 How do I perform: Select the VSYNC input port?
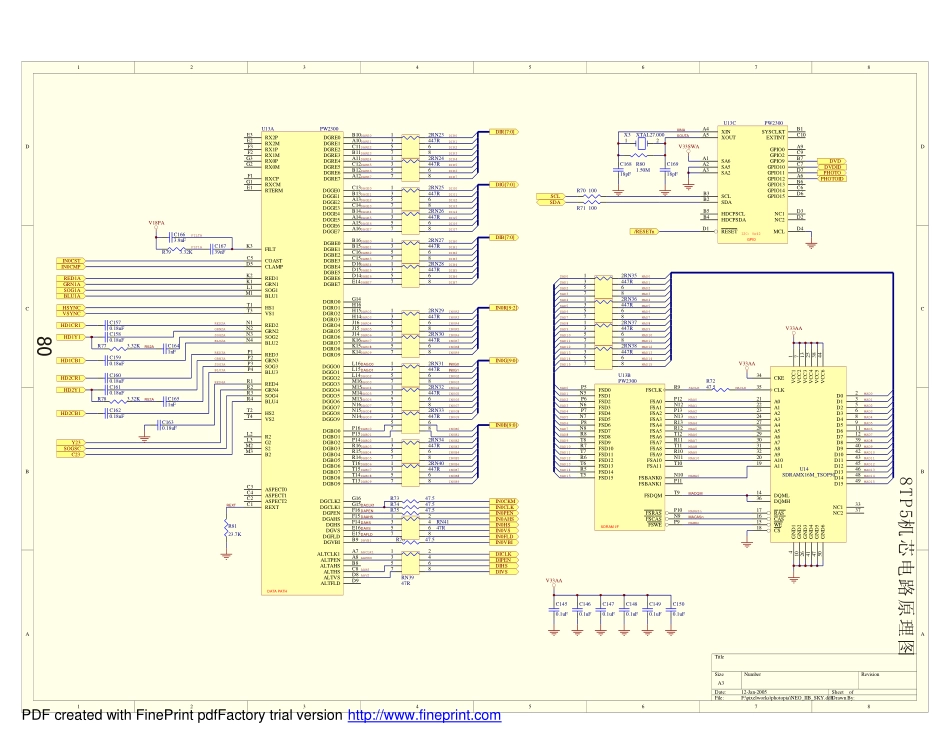(71, 314)
